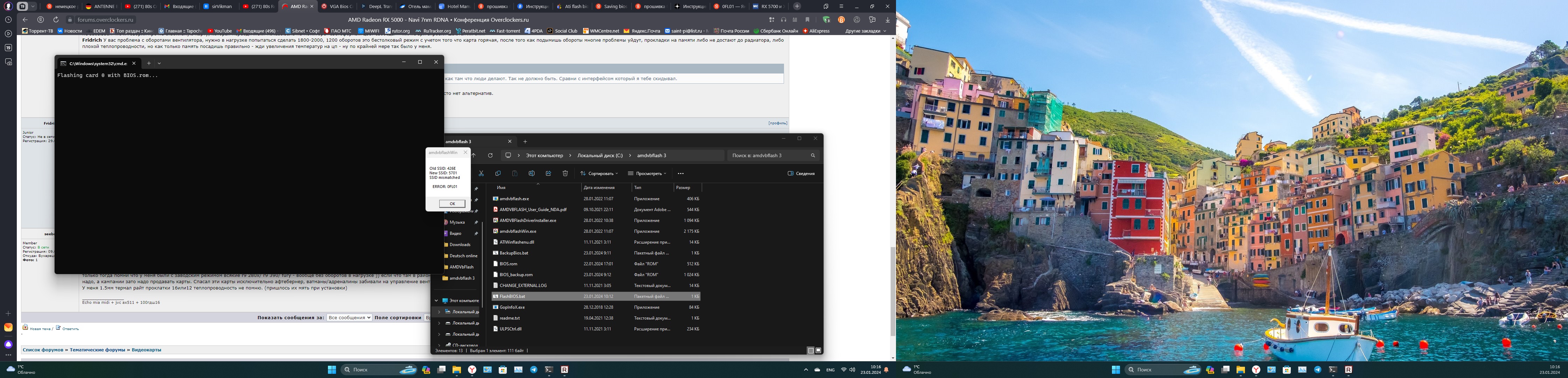The height and width of the screenshot is (378, 1568).
Task: Select BIOS_backup.rom file in the list
Action: coord(516,274)
